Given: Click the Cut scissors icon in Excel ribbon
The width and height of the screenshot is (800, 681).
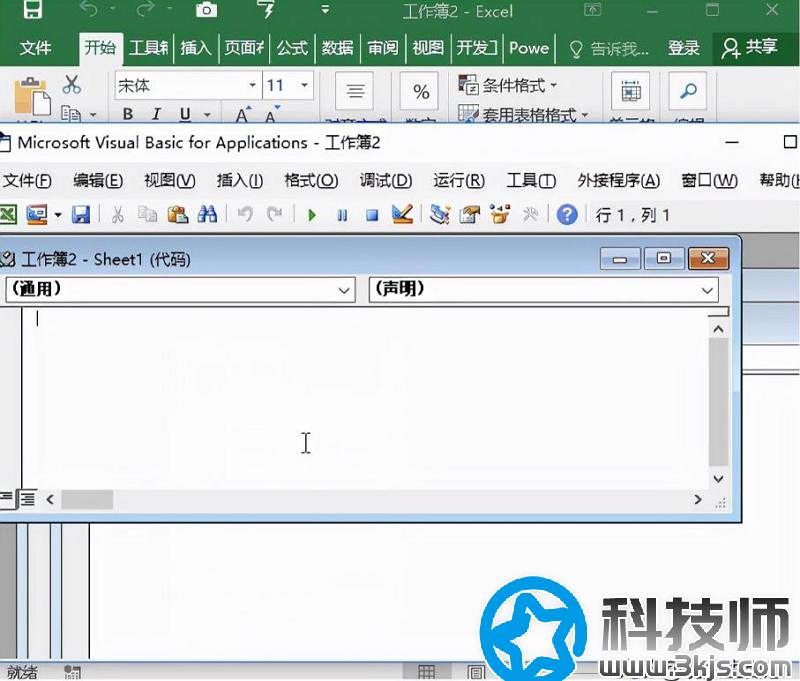Looking at the screenshot, I should (71, 84).
